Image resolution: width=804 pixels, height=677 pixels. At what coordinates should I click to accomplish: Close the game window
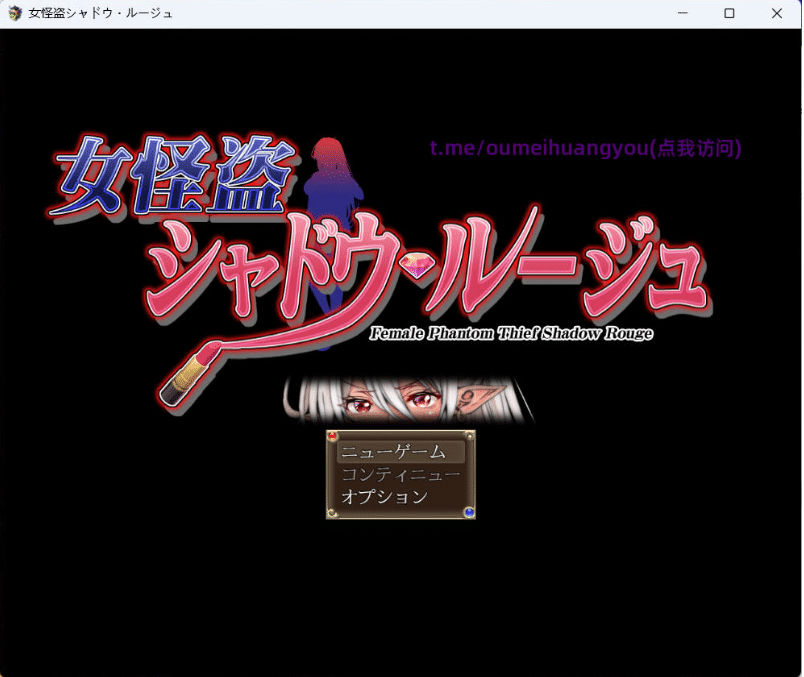tap(777, 13)
